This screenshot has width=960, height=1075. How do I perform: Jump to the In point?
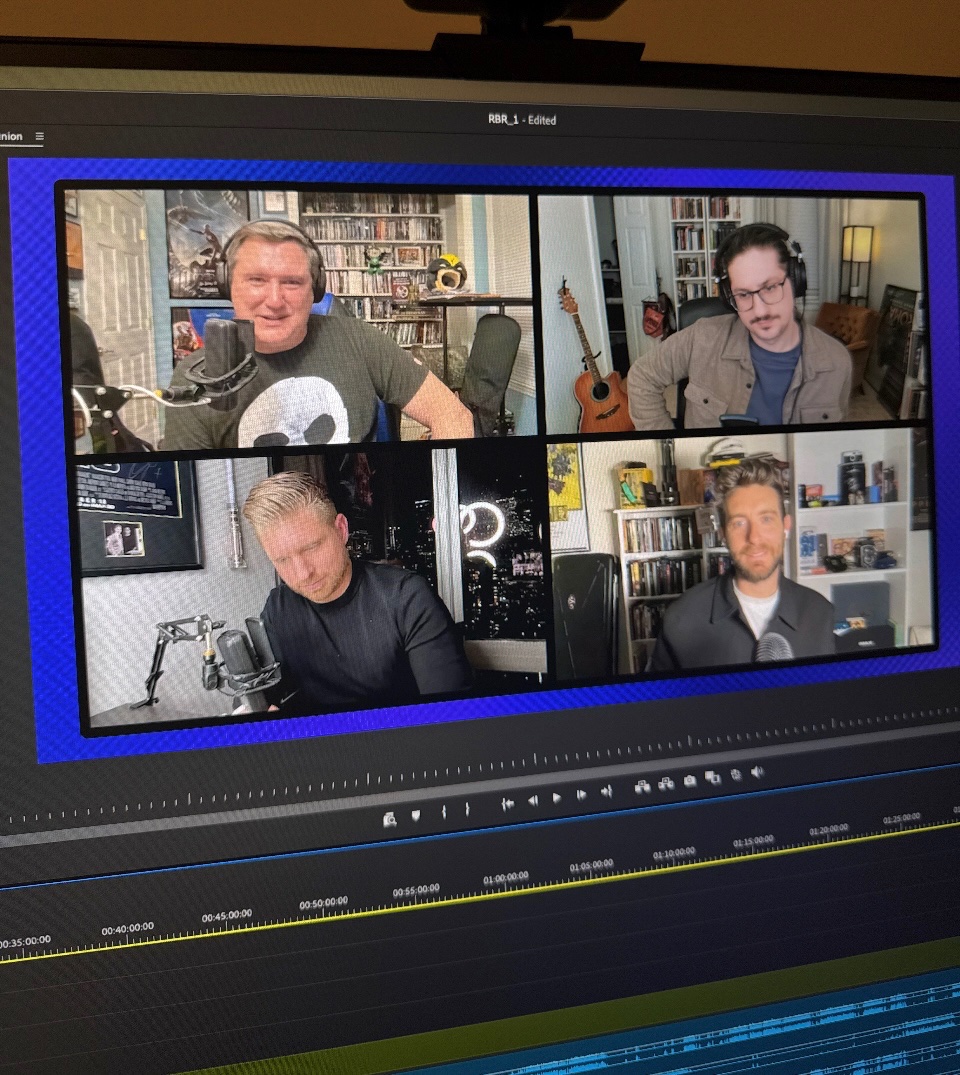point(507,804)
